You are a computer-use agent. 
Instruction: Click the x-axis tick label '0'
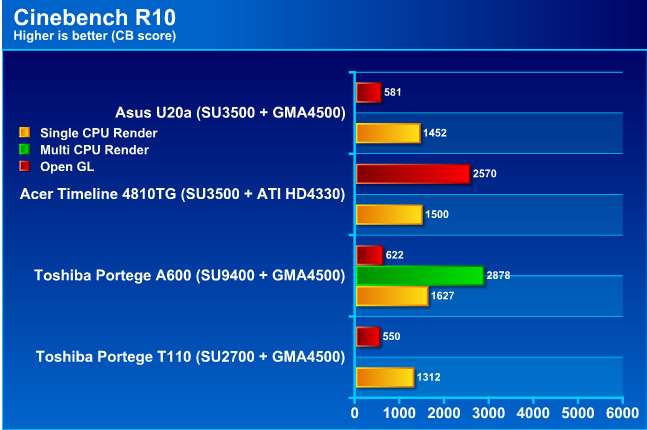coord(354,413)
